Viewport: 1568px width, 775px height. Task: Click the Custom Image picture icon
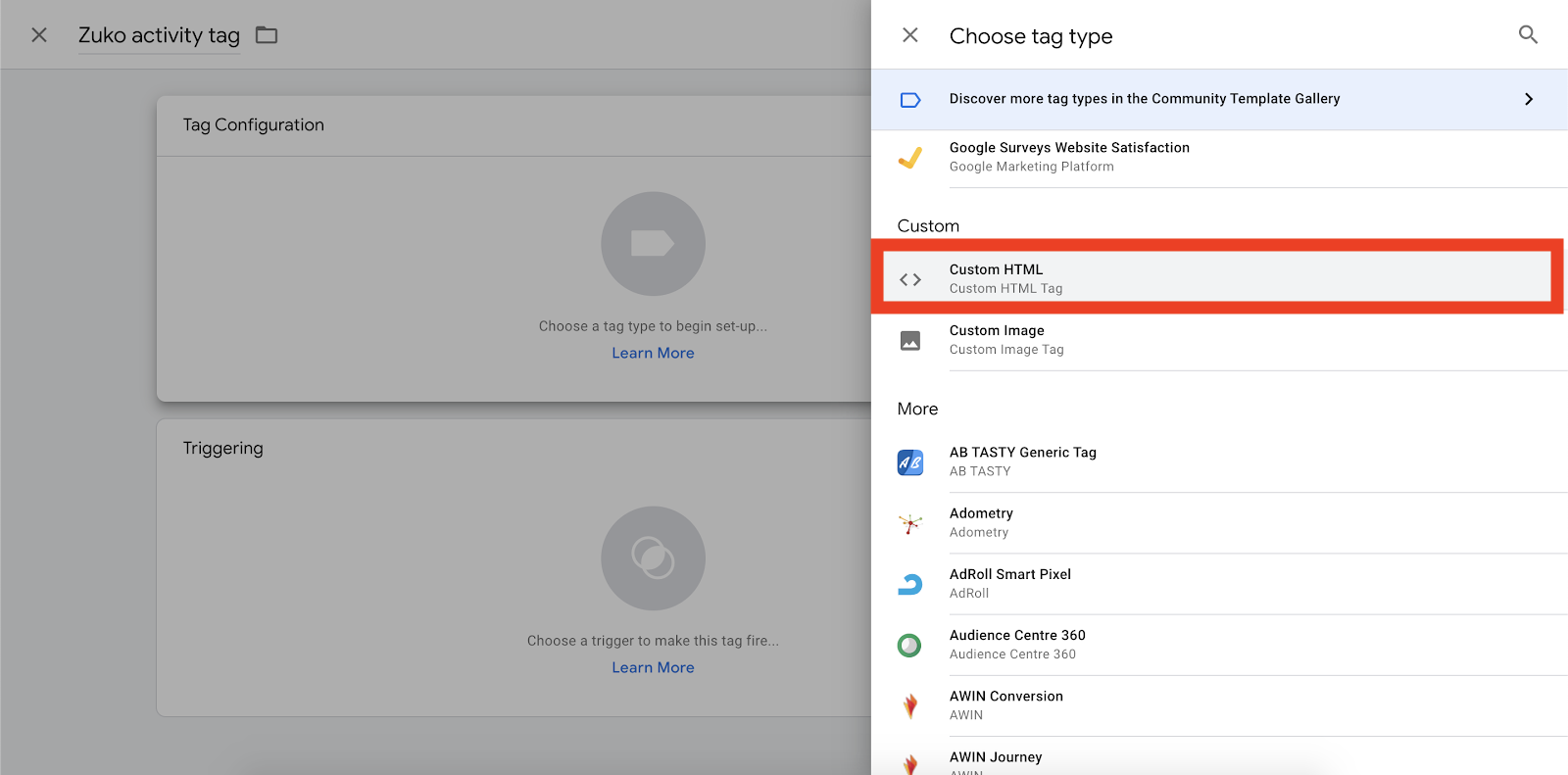pyautogui.click(x=910, y=340)
